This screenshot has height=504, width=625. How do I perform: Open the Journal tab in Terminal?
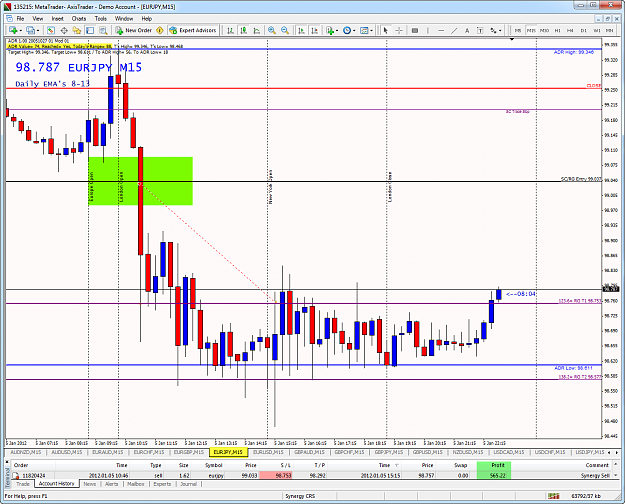tap(189, 484)
